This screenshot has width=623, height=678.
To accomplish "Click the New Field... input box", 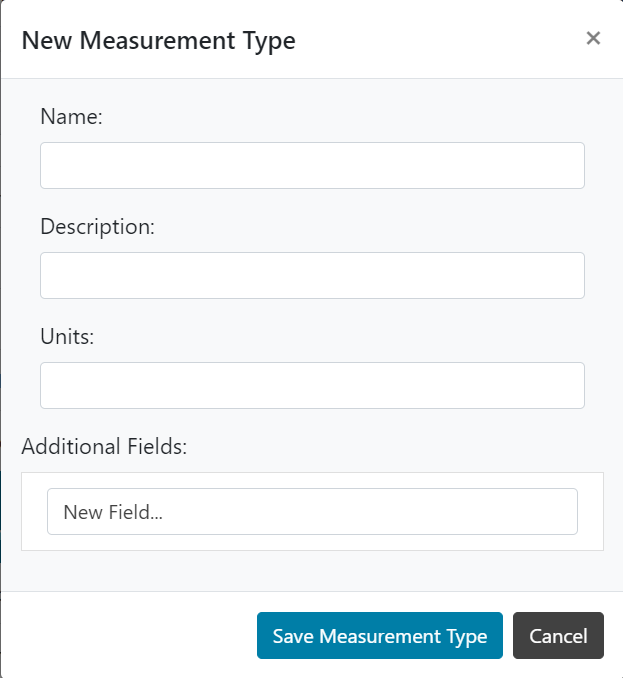I will 312,511.
